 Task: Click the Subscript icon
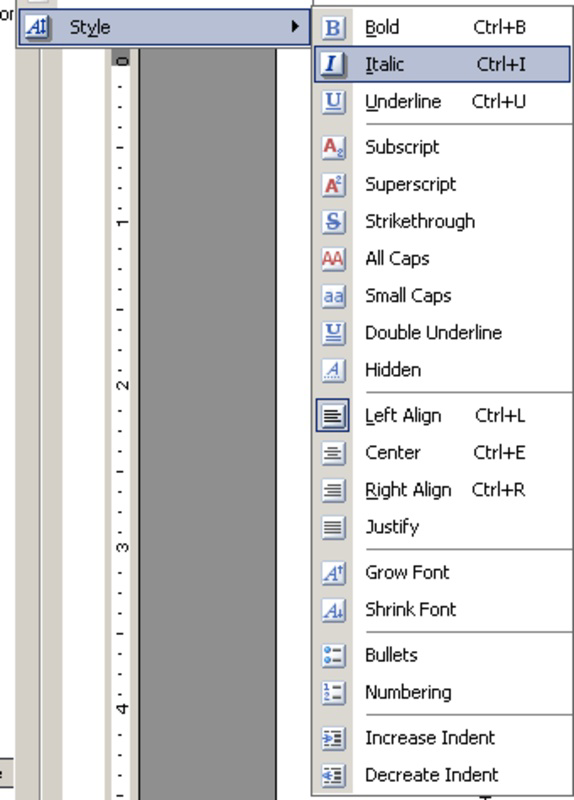tap(333, 147)
